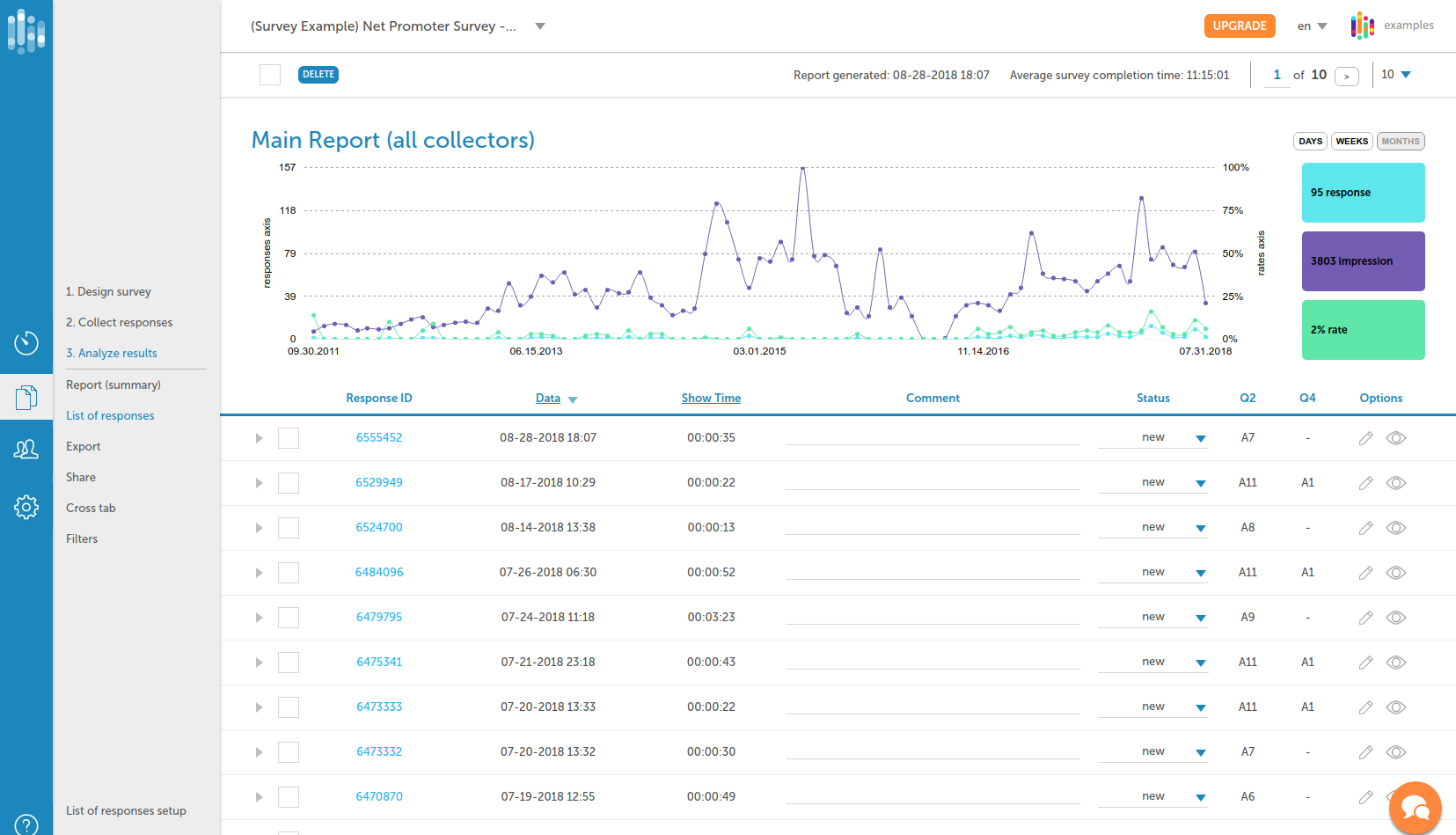Viewport: 1456px width, 835px height.
Task: Expand the row for response 6475341
Action: click(259, 663)
